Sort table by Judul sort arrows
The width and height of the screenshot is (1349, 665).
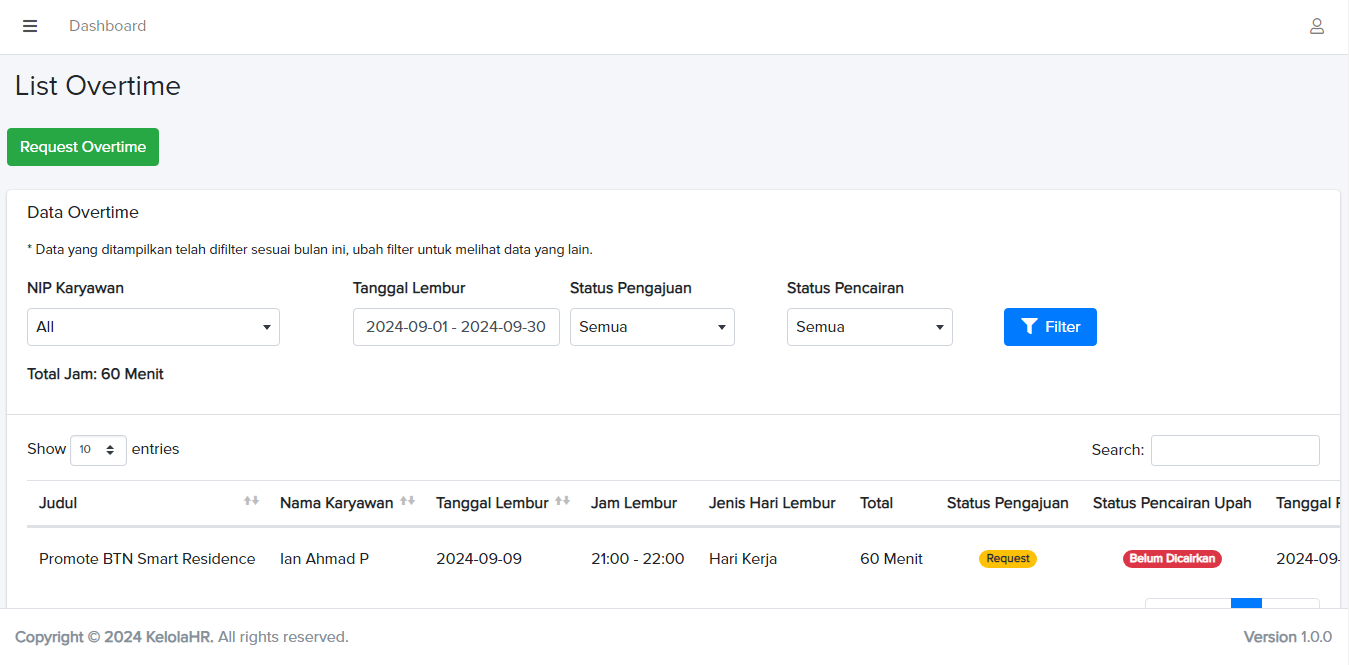point(251,501)
